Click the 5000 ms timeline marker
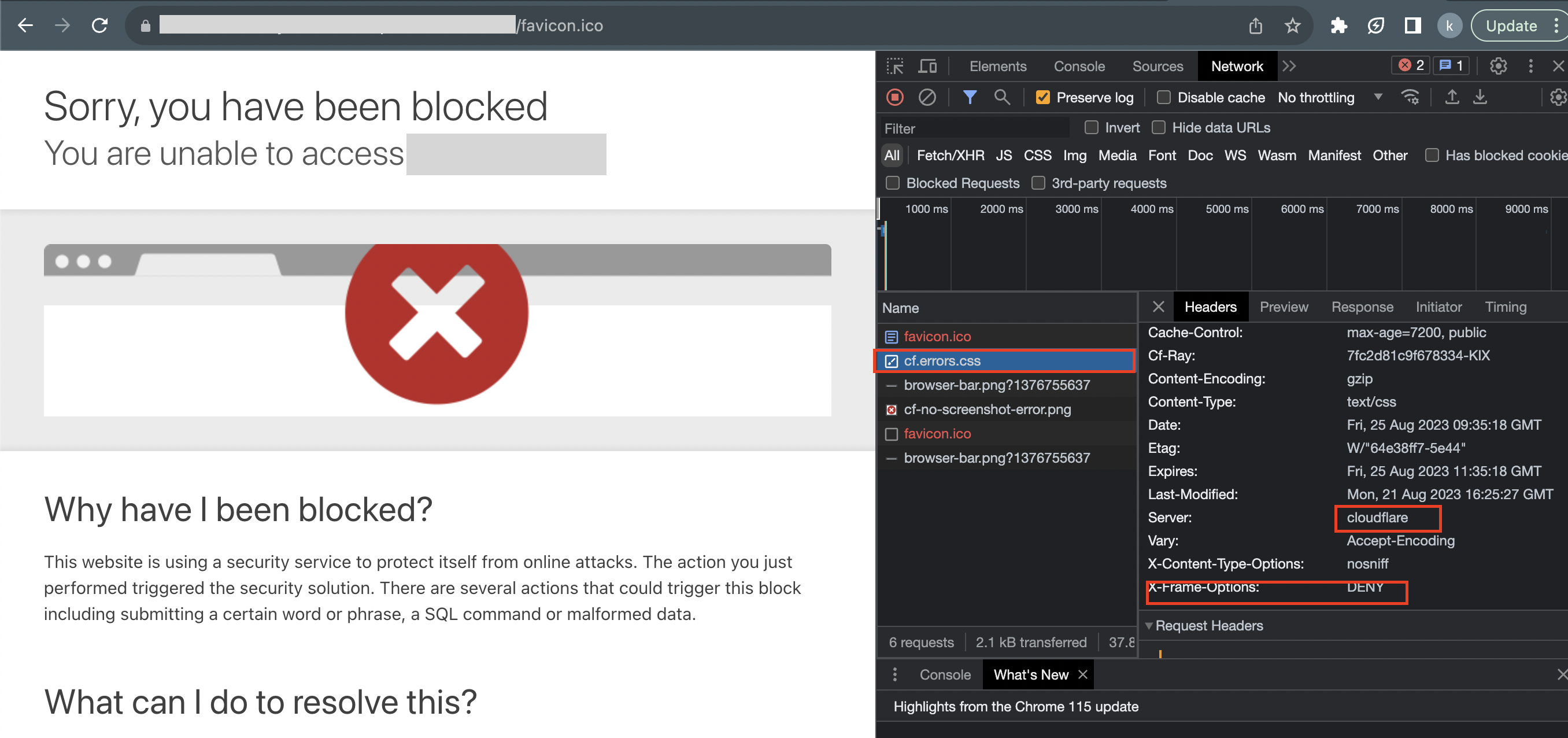Viewport: 1568px width, 738px height. [1226, 209]
